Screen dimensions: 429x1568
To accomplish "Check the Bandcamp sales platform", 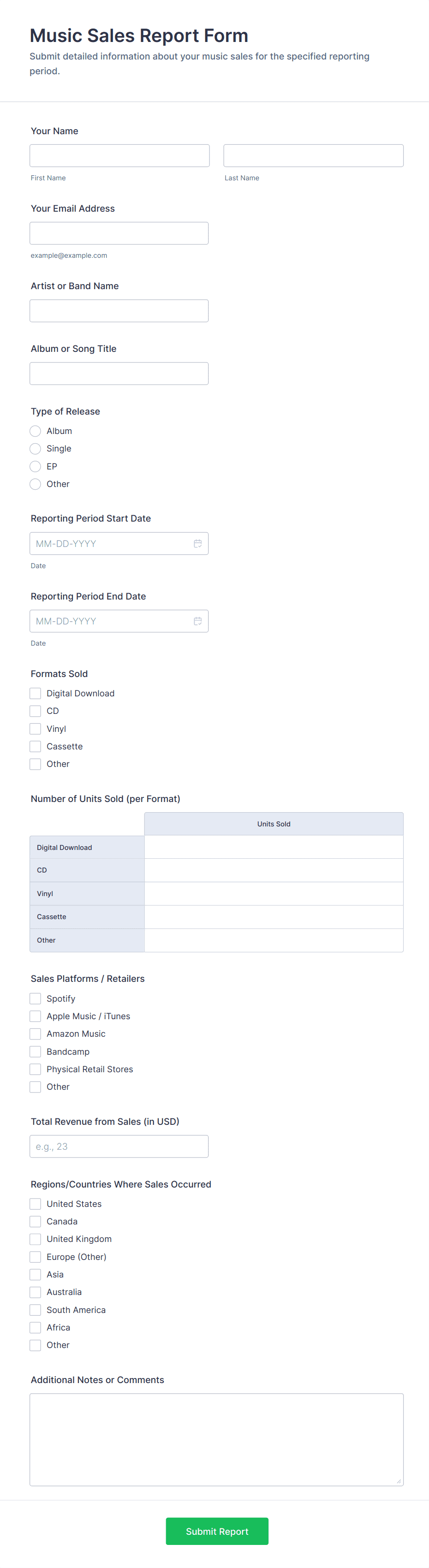I will coord(36,1051).
